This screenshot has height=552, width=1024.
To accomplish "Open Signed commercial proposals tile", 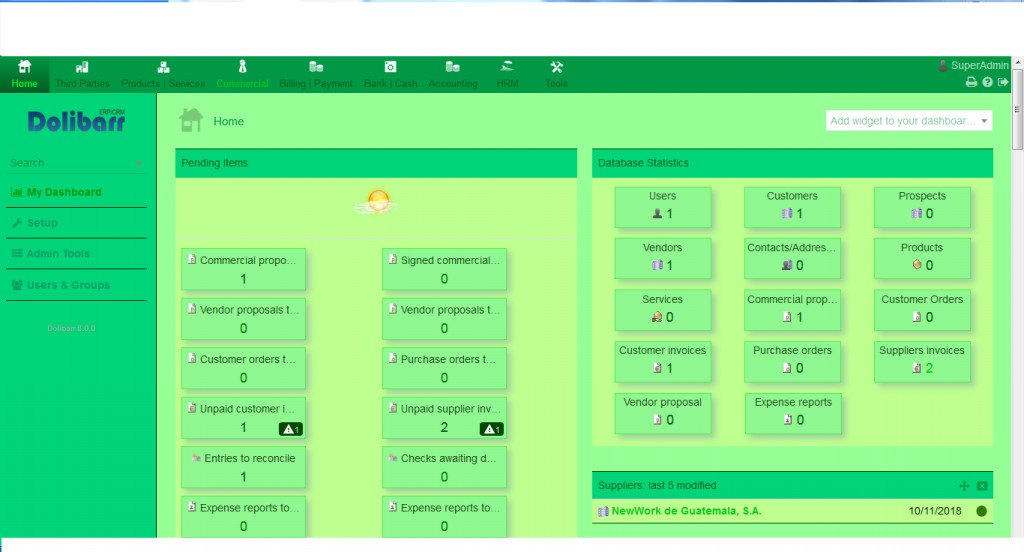I will (444, 269).
